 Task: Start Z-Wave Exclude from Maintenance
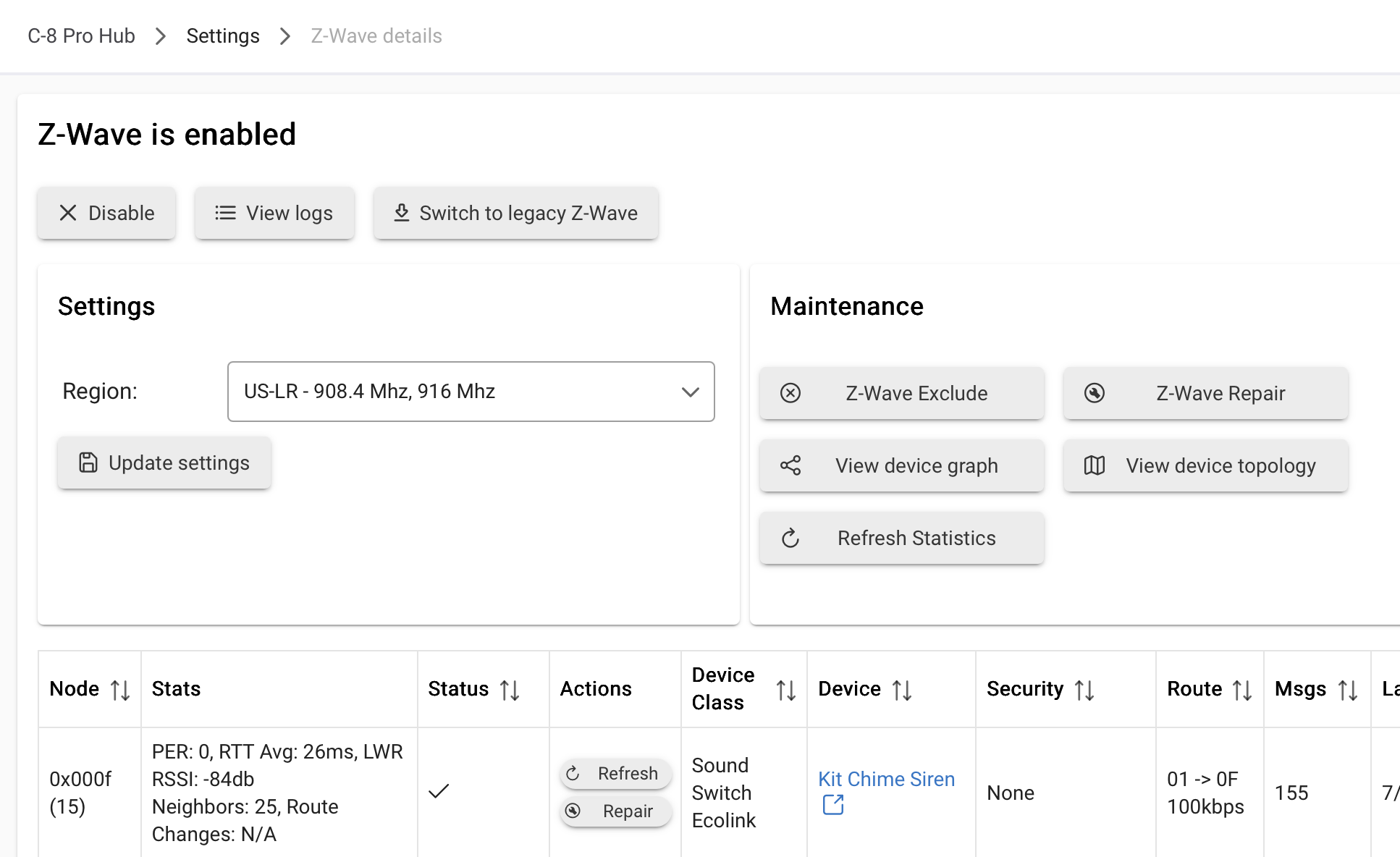[x=902, y=393]
